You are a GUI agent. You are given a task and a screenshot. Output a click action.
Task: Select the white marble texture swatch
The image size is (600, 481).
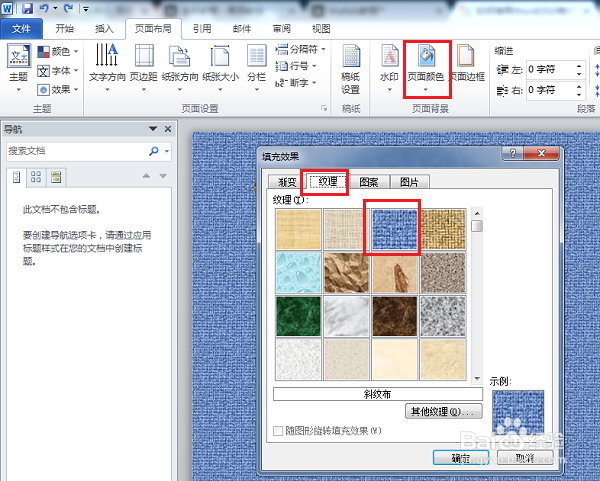(346, 316)
